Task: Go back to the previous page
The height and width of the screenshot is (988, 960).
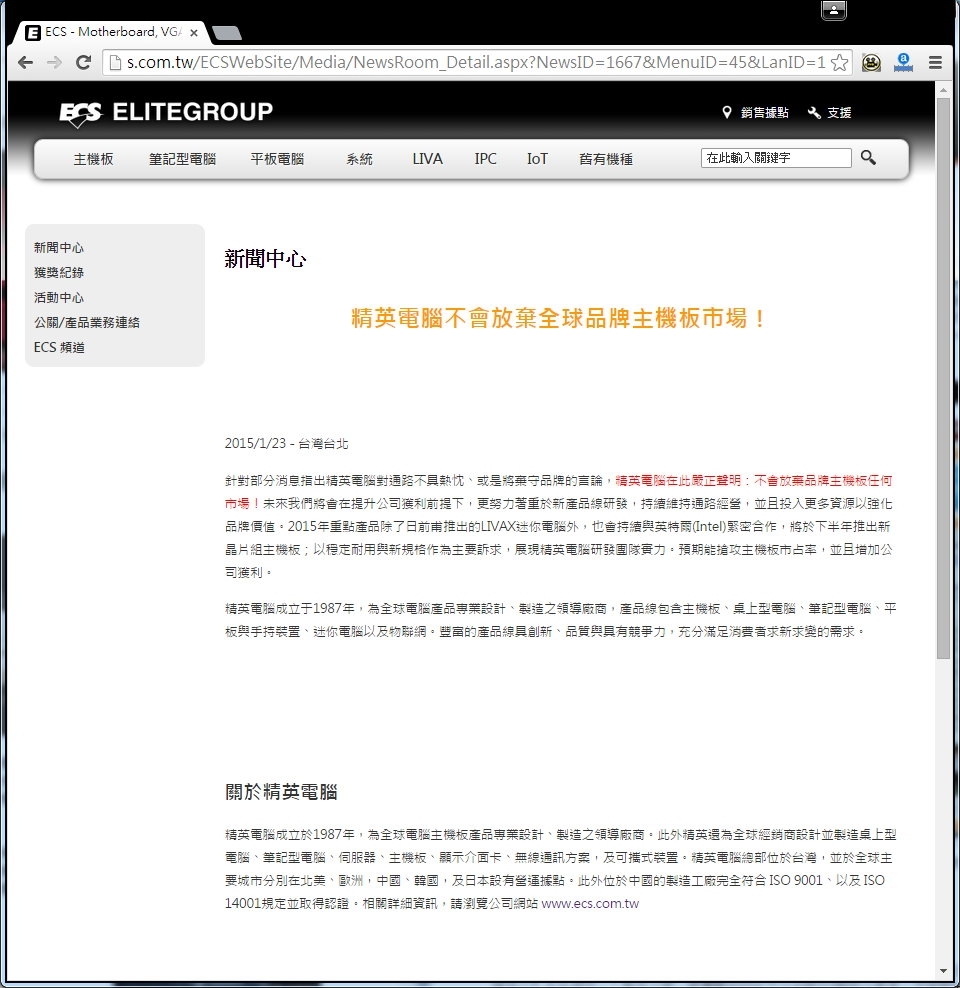Action: tap(25, 62)
